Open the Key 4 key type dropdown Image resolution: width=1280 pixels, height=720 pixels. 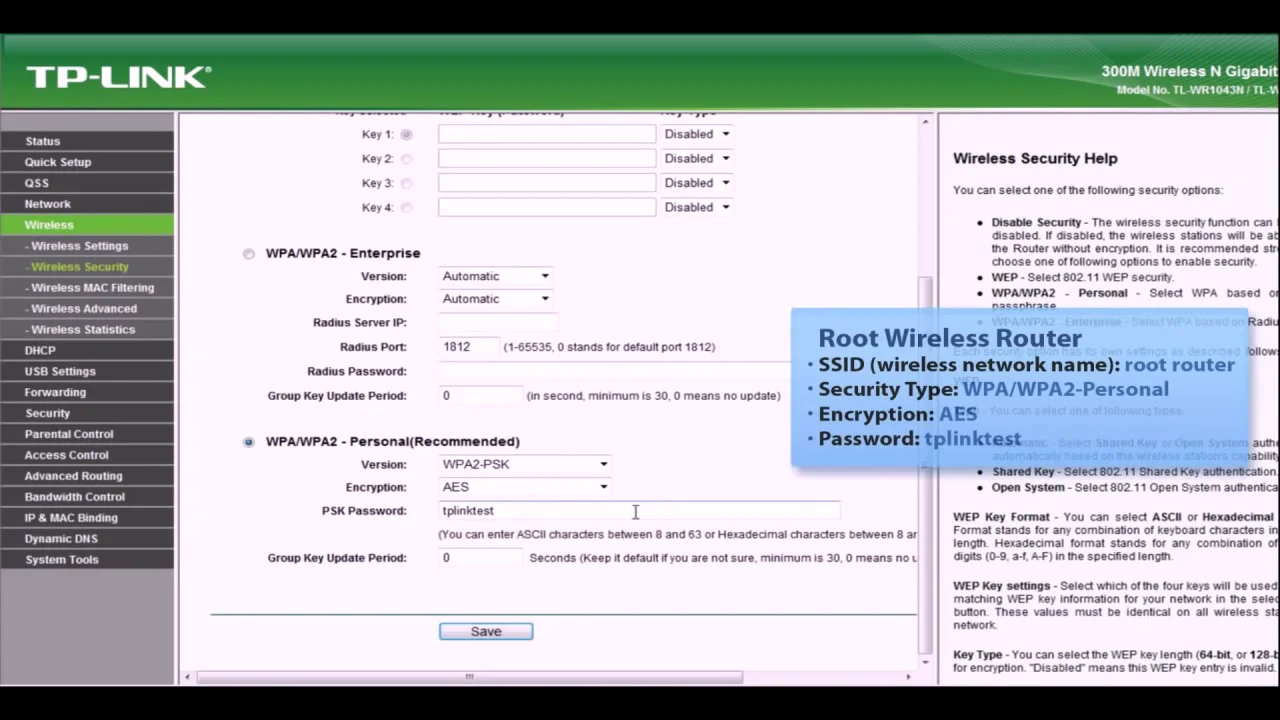point(697,207)
